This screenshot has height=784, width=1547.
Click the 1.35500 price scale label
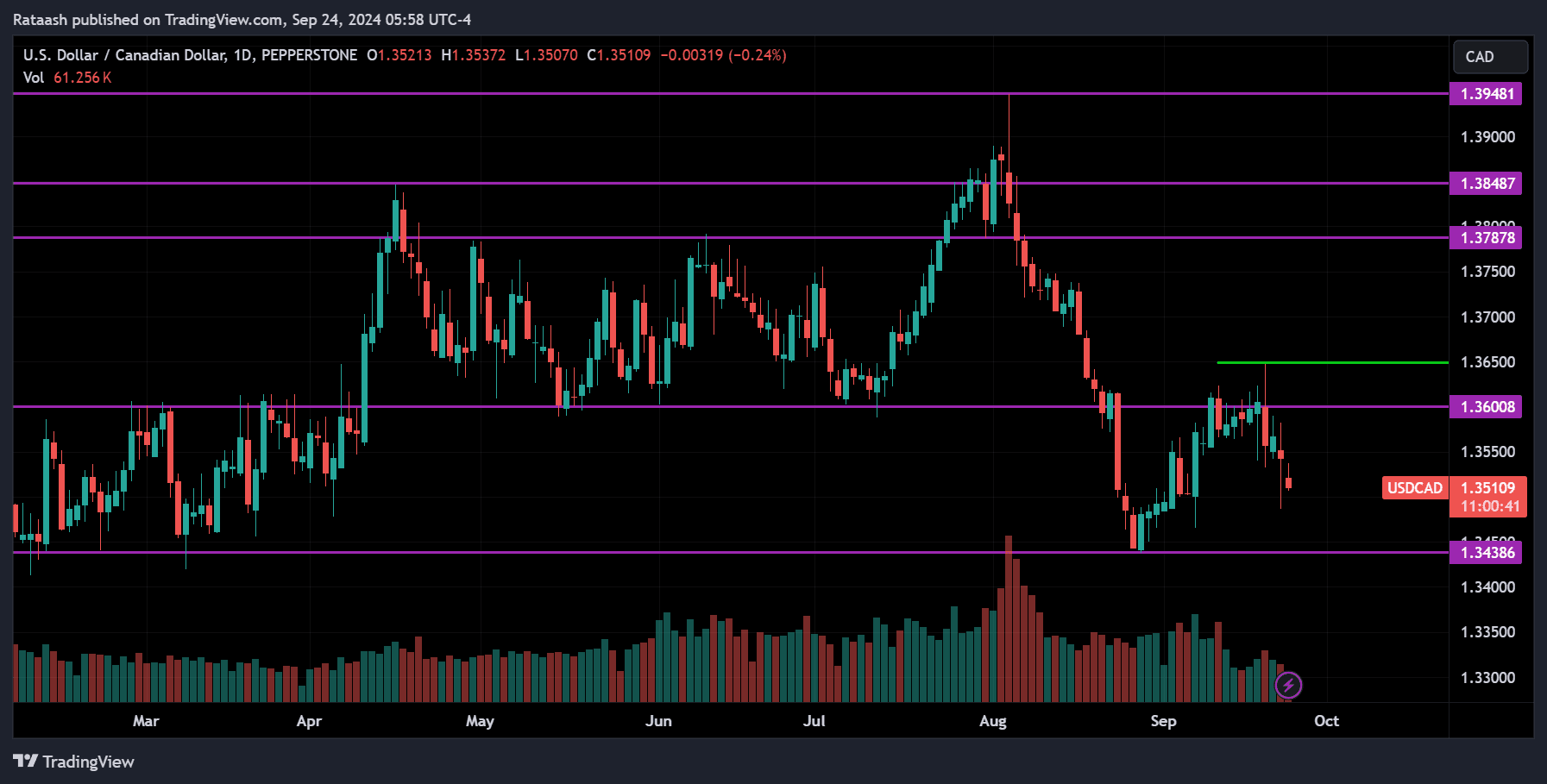click(1487, 452)
